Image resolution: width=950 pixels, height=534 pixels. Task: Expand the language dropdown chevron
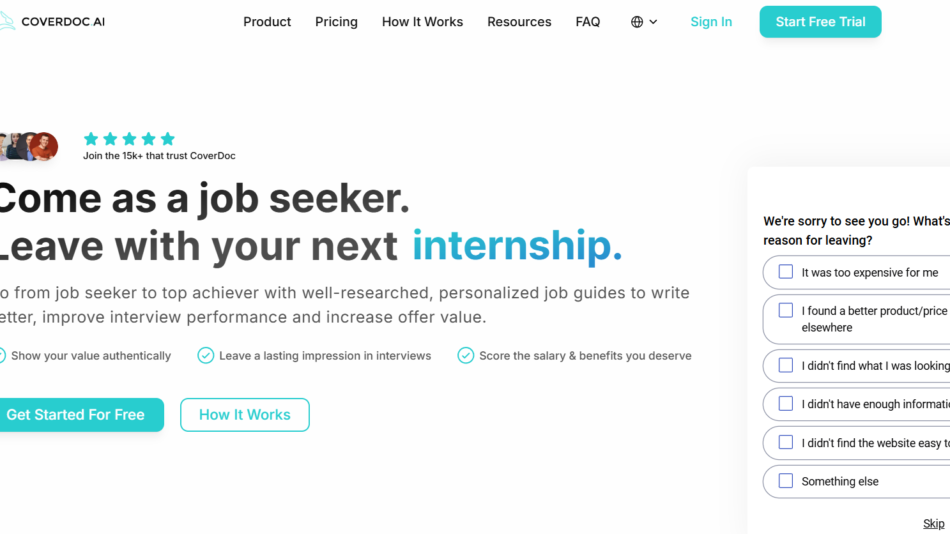pyautogui.click(x=654, y=22)
